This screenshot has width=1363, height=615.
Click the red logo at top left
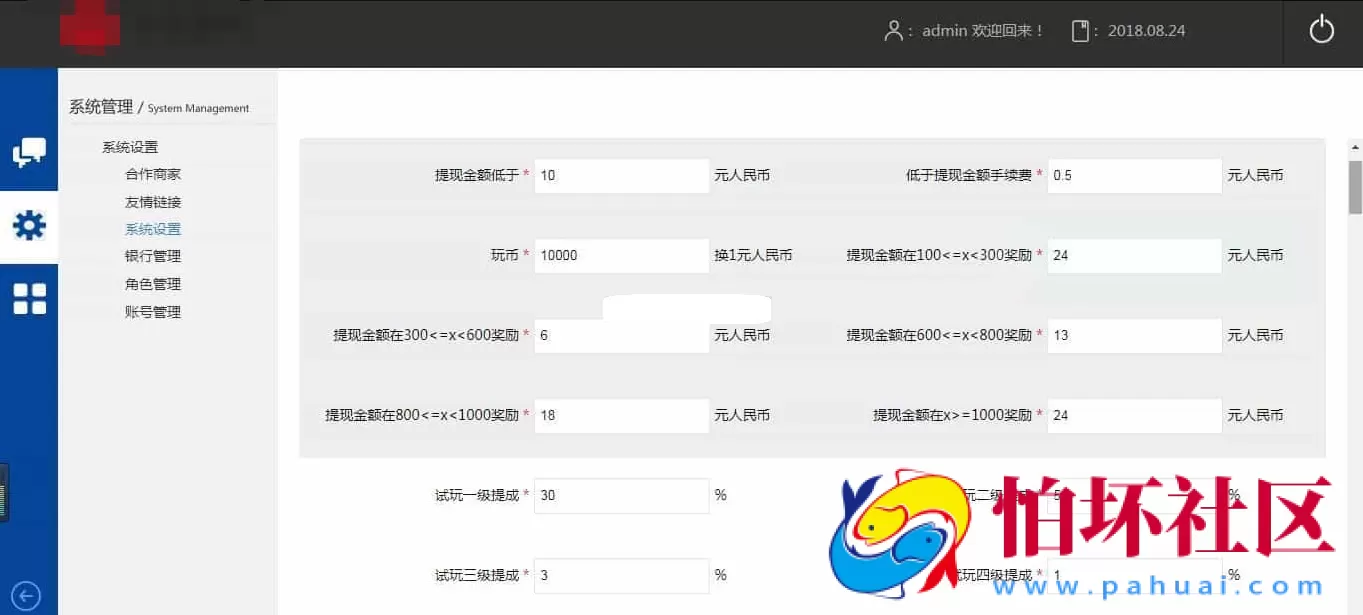coord(90,25)
